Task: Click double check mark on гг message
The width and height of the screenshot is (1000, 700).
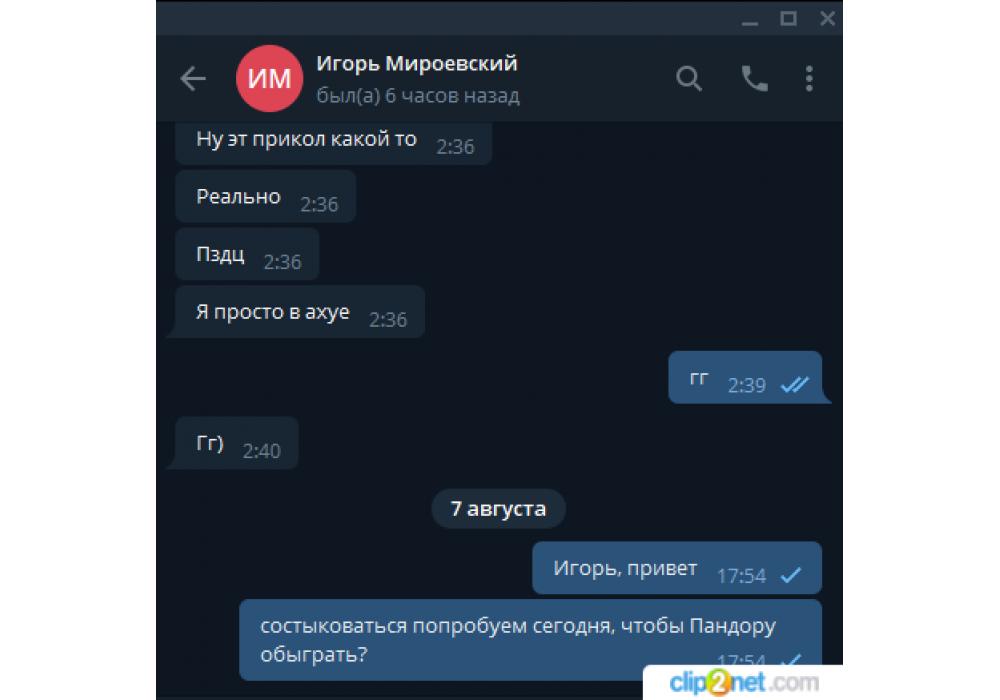Action: point(795,384)
